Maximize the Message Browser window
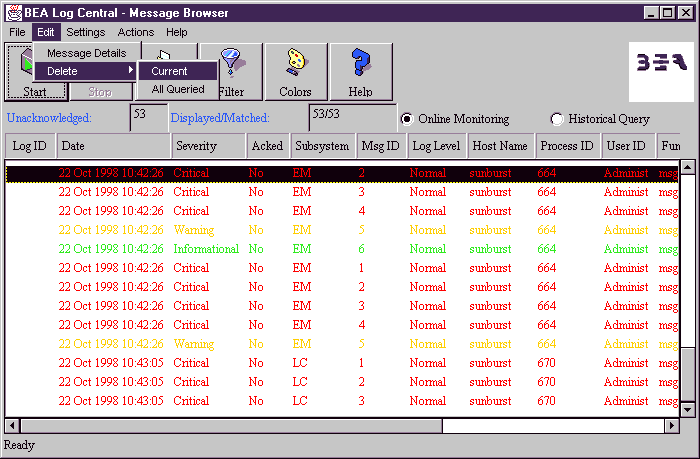The image size is (700, 459). [668, 13]
